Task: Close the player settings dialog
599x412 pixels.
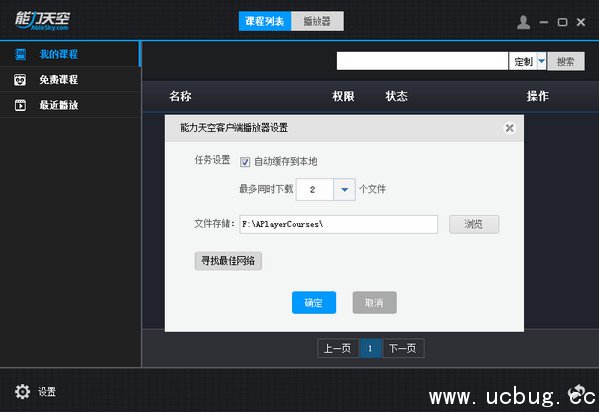Action: pos(509,128)
